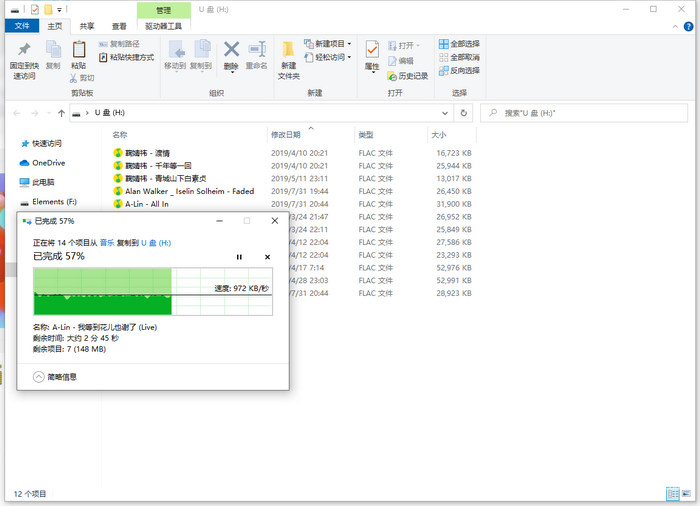
Task: Open the New item menu
Action: [x=328, y=44]
